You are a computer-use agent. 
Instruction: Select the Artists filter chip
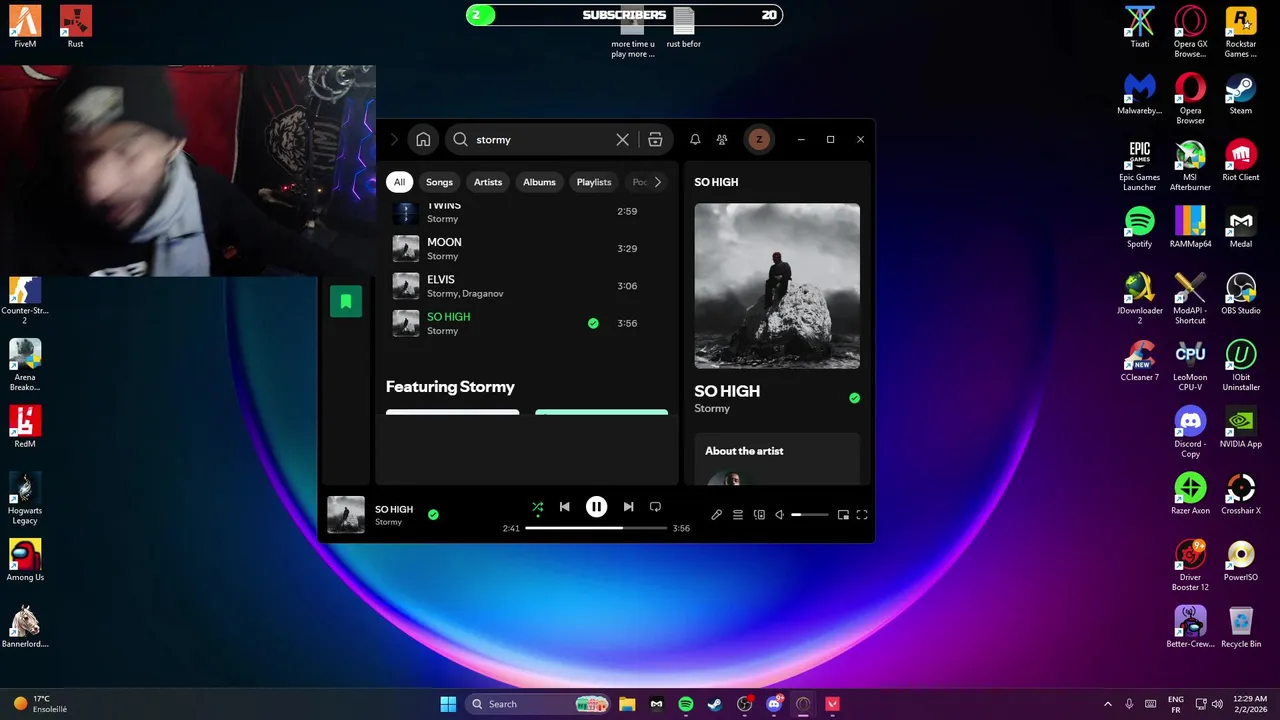click(488, 182)
